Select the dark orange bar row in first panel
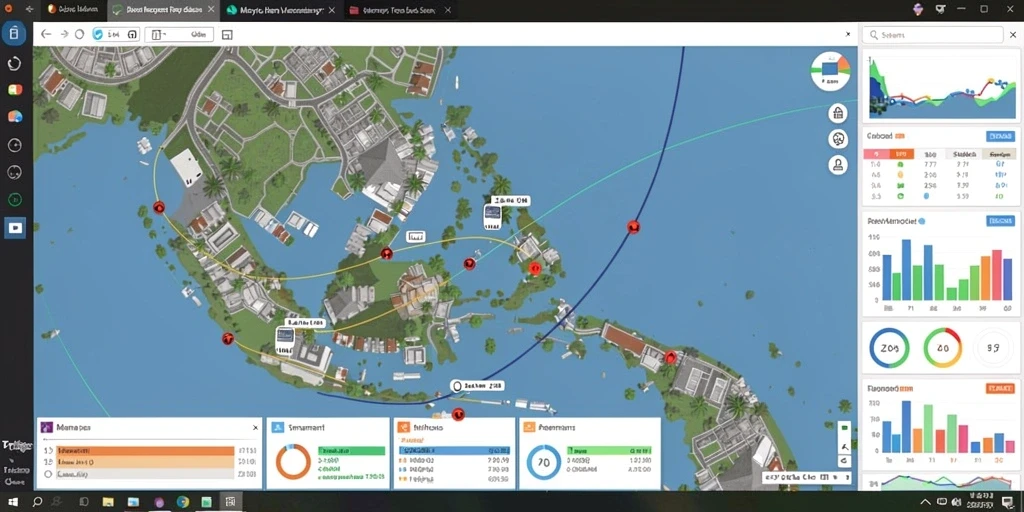 coord(145,451)
